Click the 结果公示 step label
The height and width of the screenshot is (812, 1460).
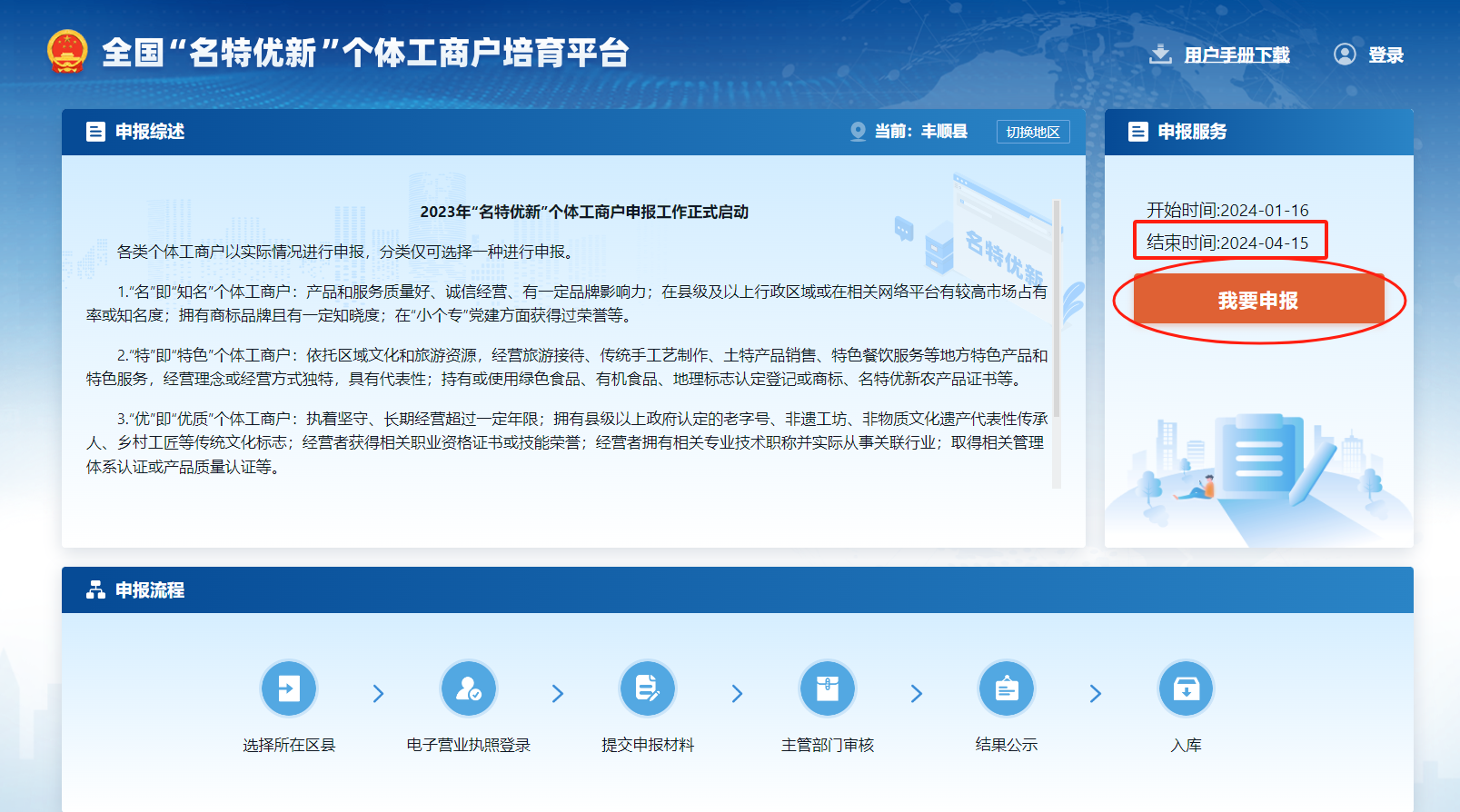coord(1007,745)
